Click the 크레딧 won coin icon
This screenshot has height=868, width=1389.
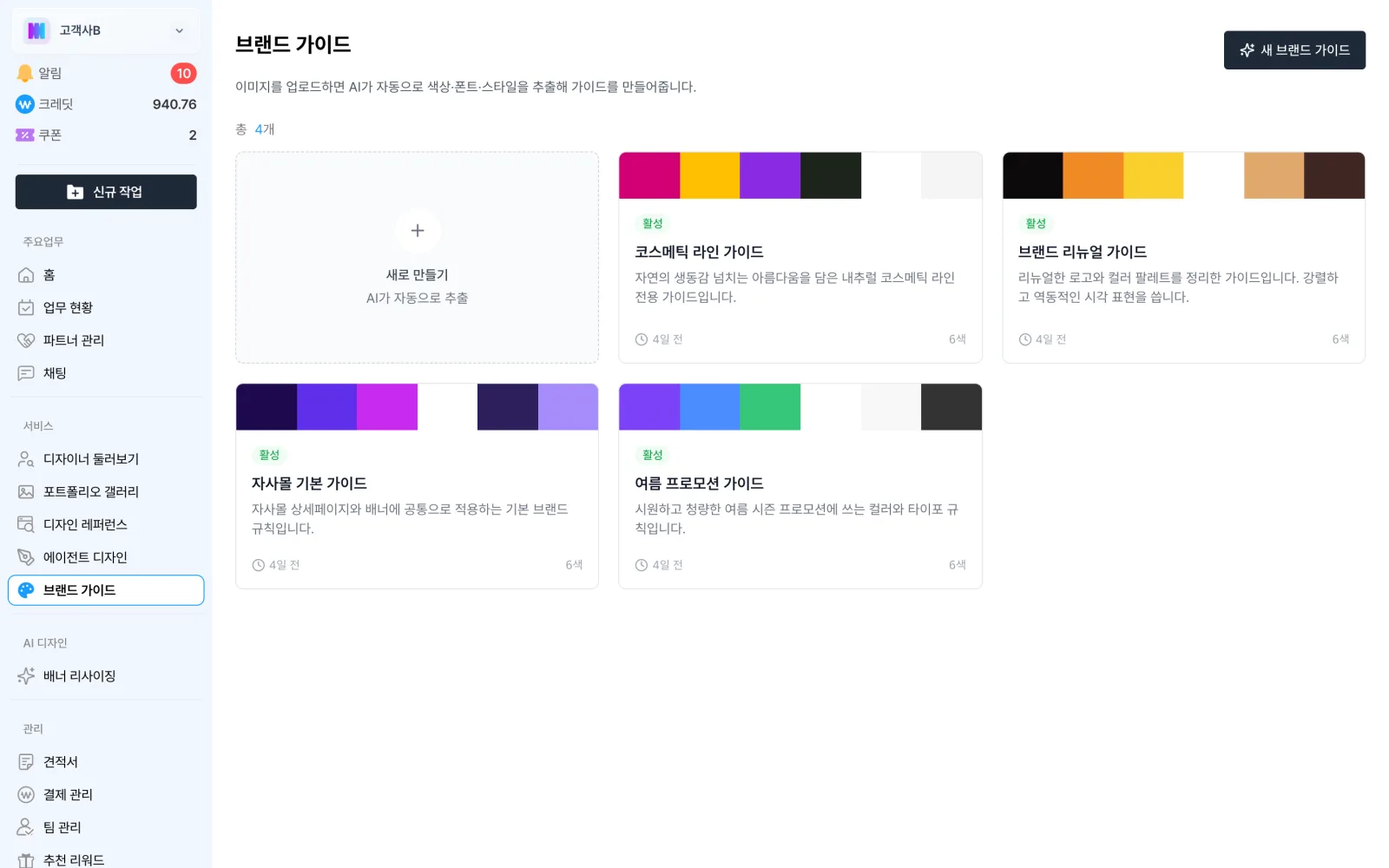(x=25, y=104)
